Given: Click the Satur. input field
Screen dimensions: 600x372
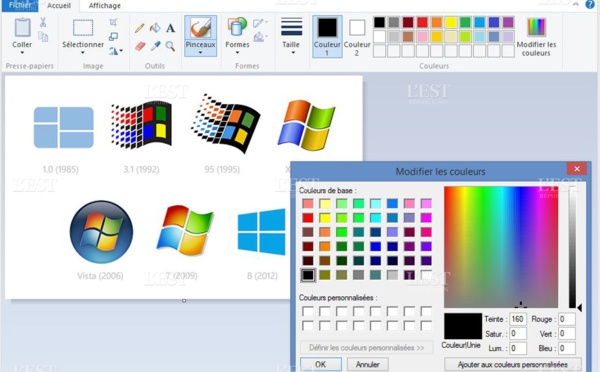Looking at the screenshot, I should click(518, 333).
